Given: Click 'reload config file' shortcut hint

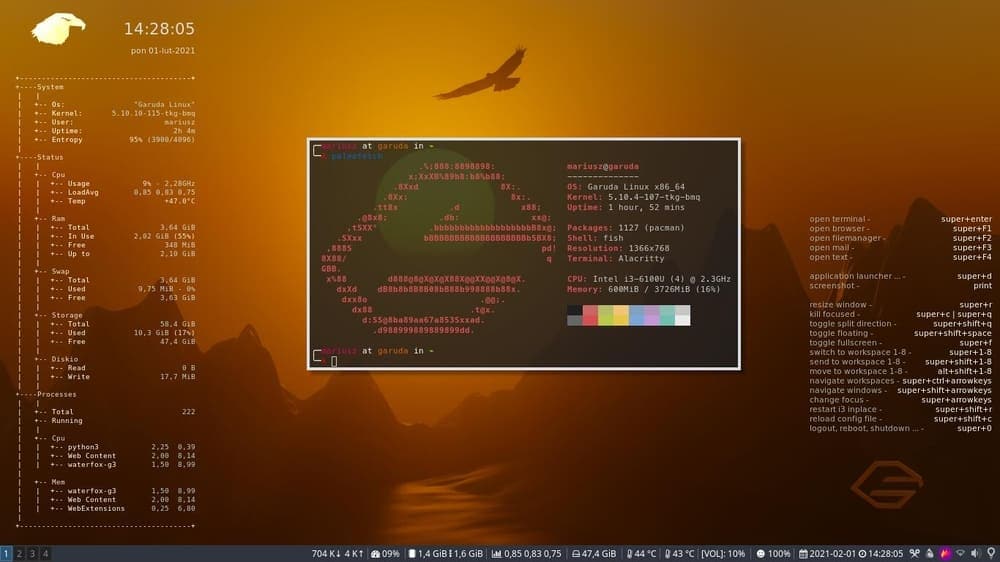Looking at the screenshot, I should click(x=901, y=419).
